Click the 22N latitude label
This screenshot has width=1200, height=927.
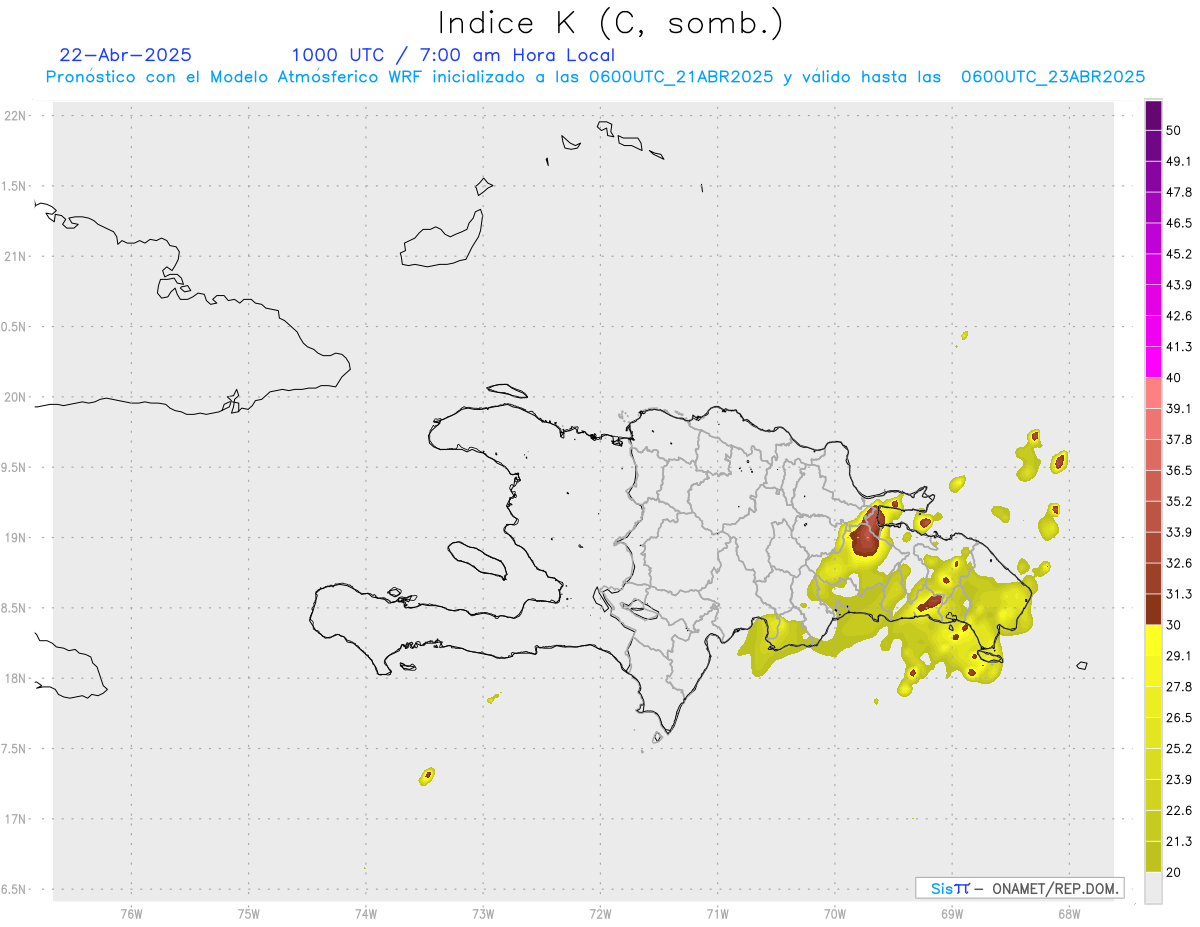point(17,116)
